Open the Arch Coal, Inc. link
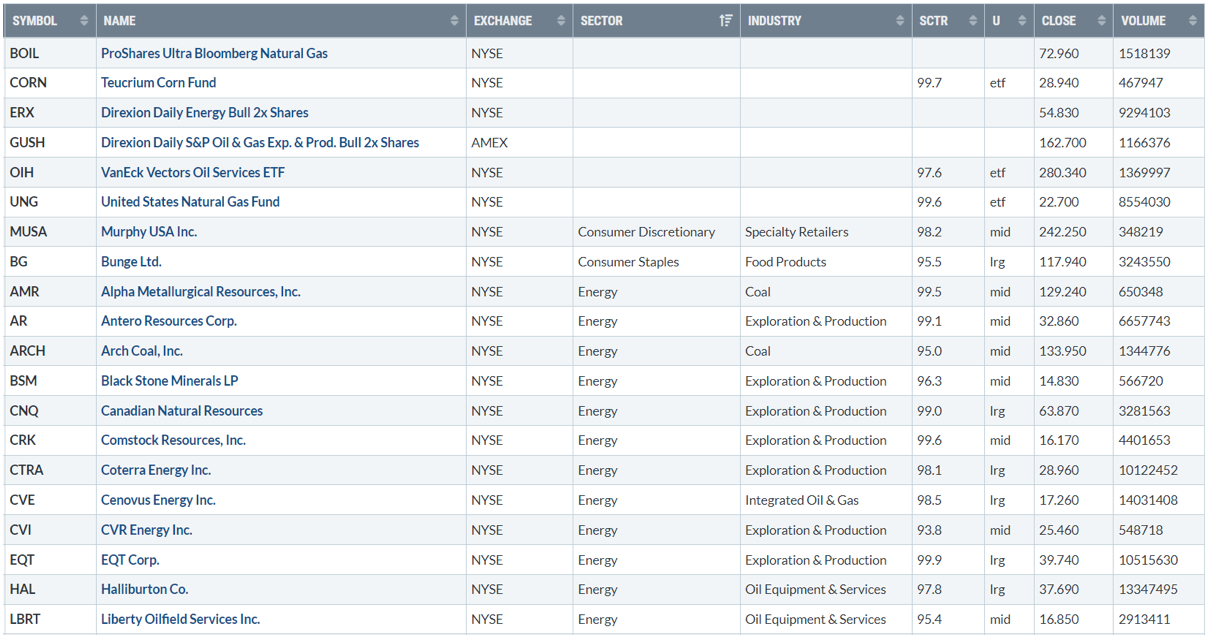1208x640 pixels. pyautogui.click(x=142, y=351)
